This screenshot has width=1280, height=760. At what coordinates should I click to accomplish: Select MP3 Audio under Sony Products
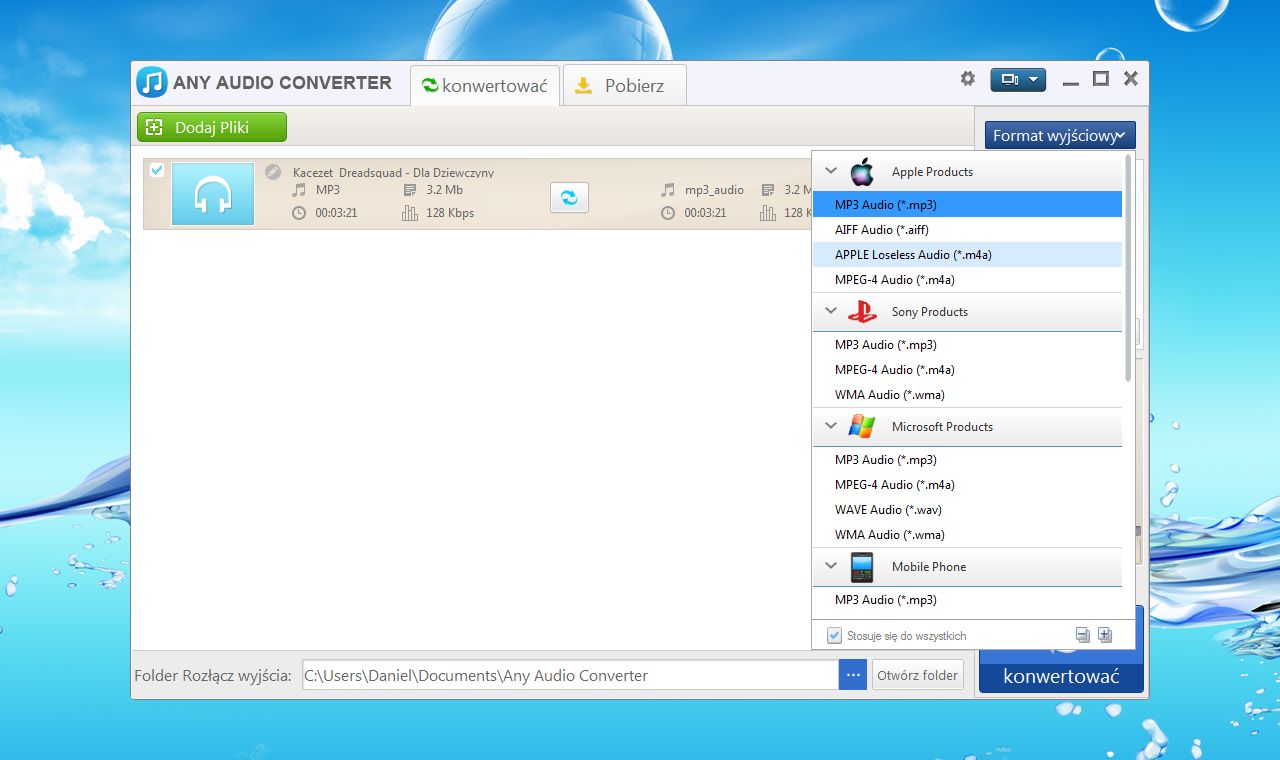point(967,344)
